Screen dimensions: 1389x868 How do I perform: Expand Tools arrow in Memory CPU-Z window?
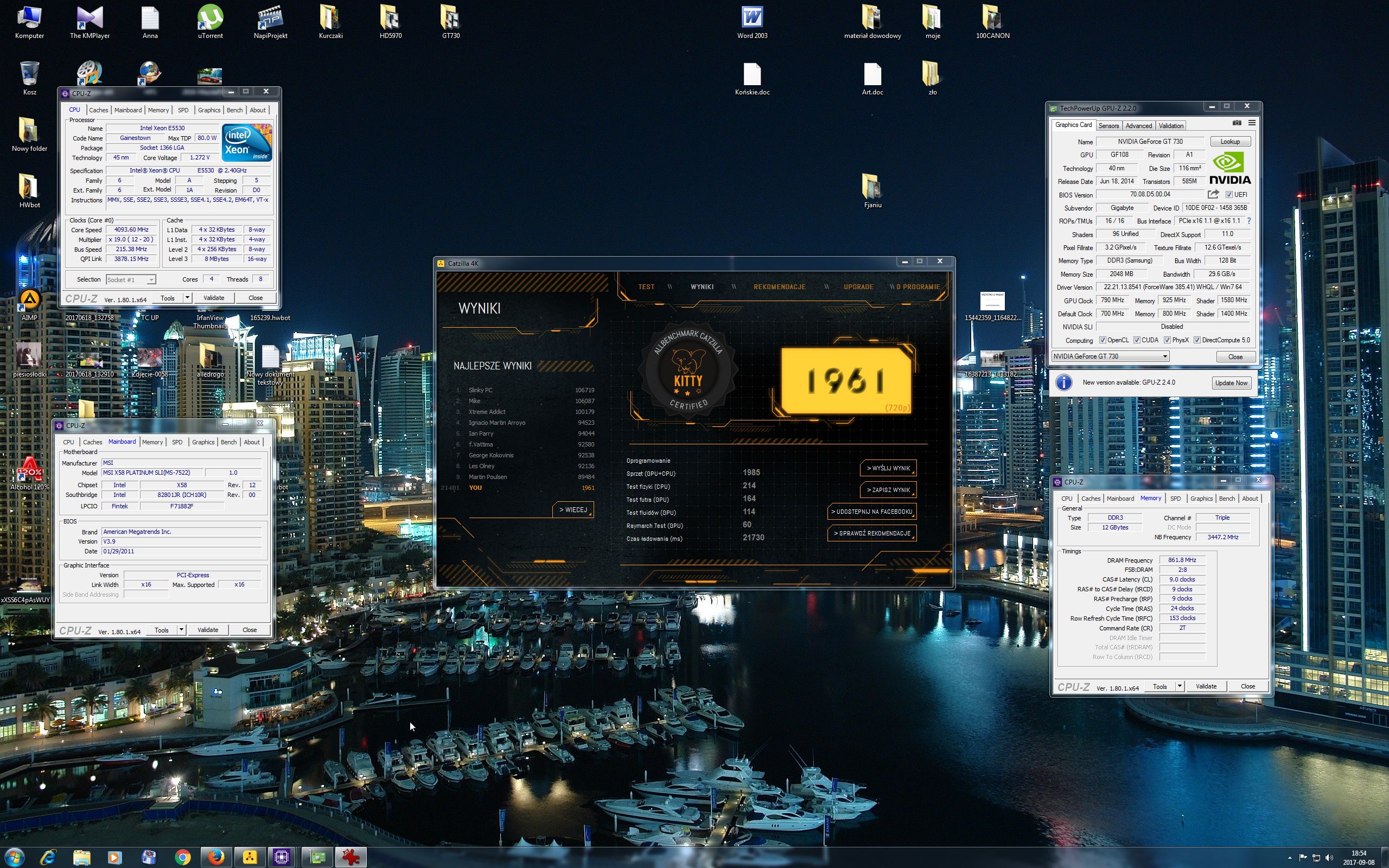pyautogui.click(x=1180, y=686)
